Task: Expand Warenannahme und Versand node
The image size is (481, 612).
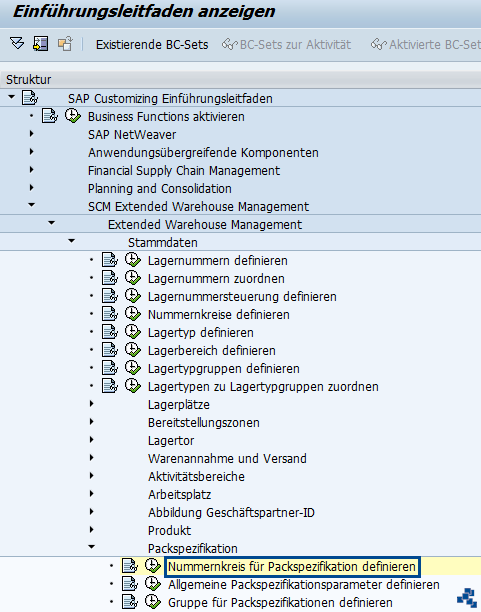Action: pyautogui.click(x=91, y=457)
